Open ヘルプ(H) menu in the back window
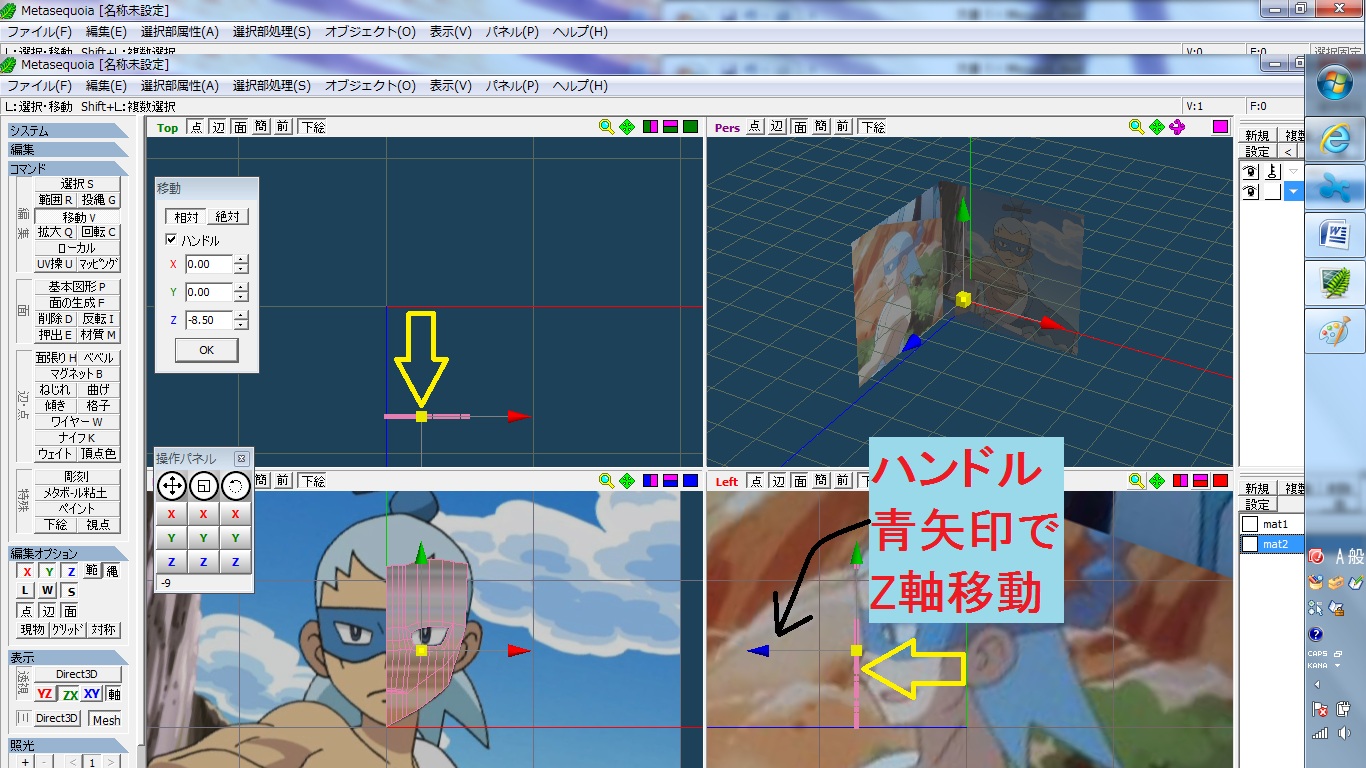1366x768 pixels. 580,31
